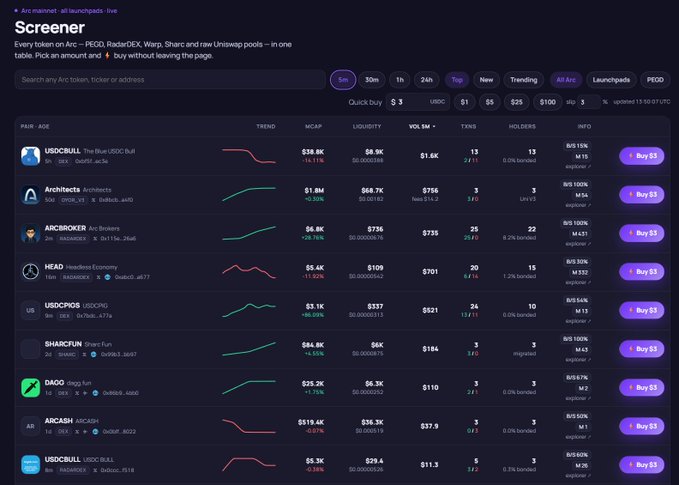The height and width of the screenshot is (485, 679).
Task: Open the X icon in DAGG row
Action: coord(77,393)
